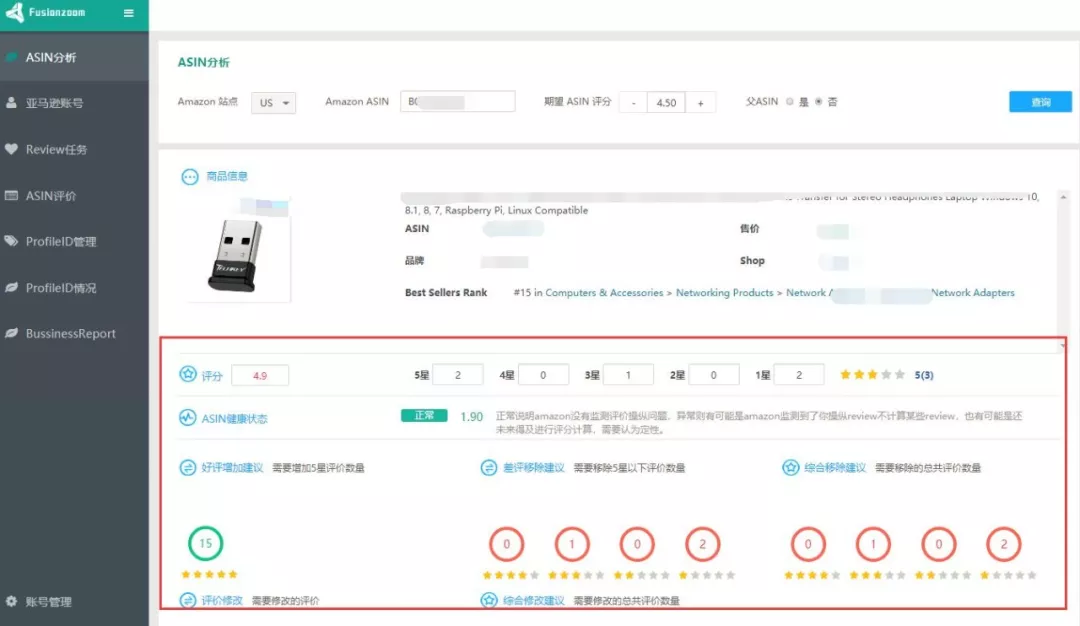Click the 商品信息 chat bubble icon
Image resolution: width=1080 pixels, height=626 pixels.
(189, 177)
